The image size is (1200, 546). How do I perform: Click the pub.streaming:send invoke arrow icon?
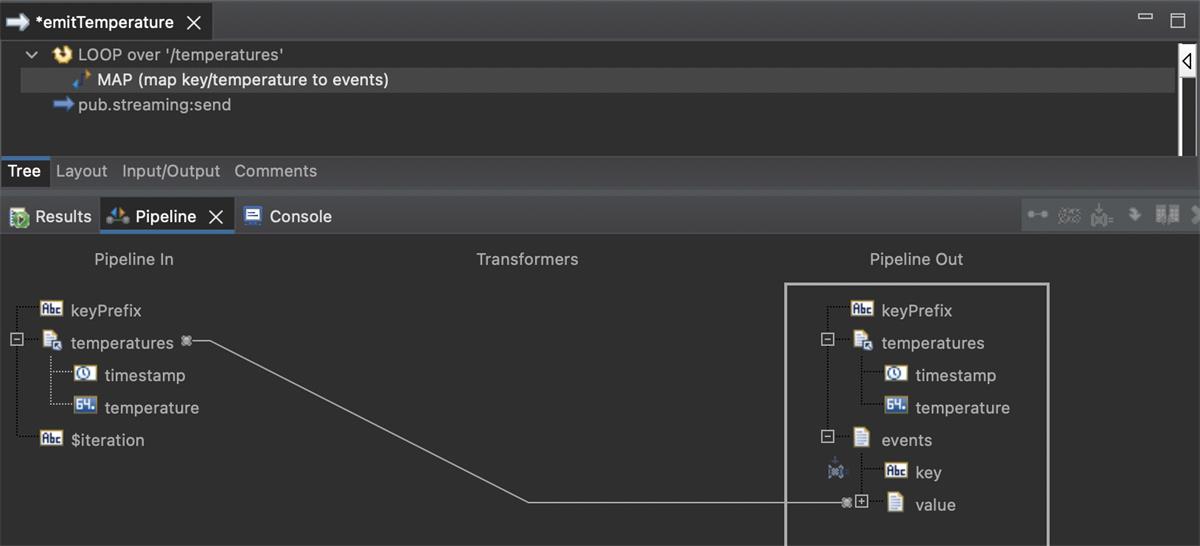click(64, 104)
